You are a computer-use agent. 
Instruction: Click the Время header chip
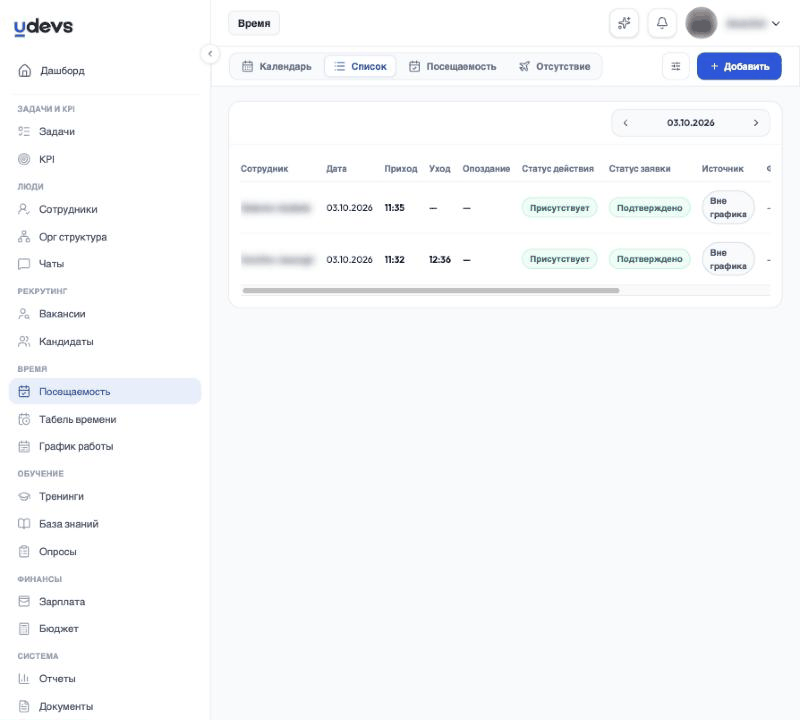[254, 23]
